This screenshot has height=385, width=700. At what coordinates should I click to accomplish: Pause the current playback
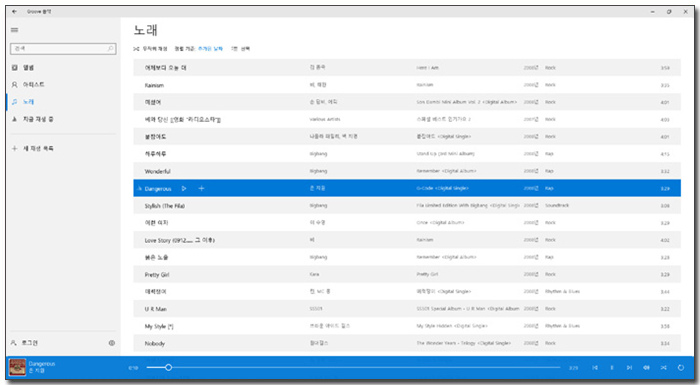click(612, 368)
